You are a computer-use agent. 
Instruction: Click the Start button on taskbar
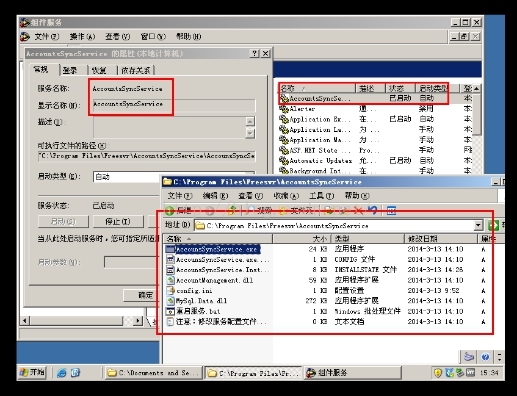click(32, 372)
